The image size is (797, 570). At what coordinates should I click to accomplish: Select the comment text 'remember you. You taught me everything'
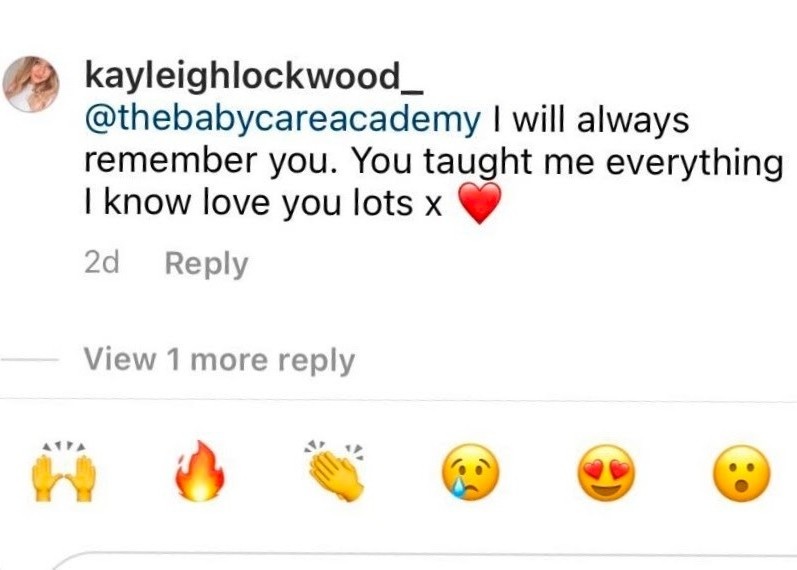click(434, 163)
